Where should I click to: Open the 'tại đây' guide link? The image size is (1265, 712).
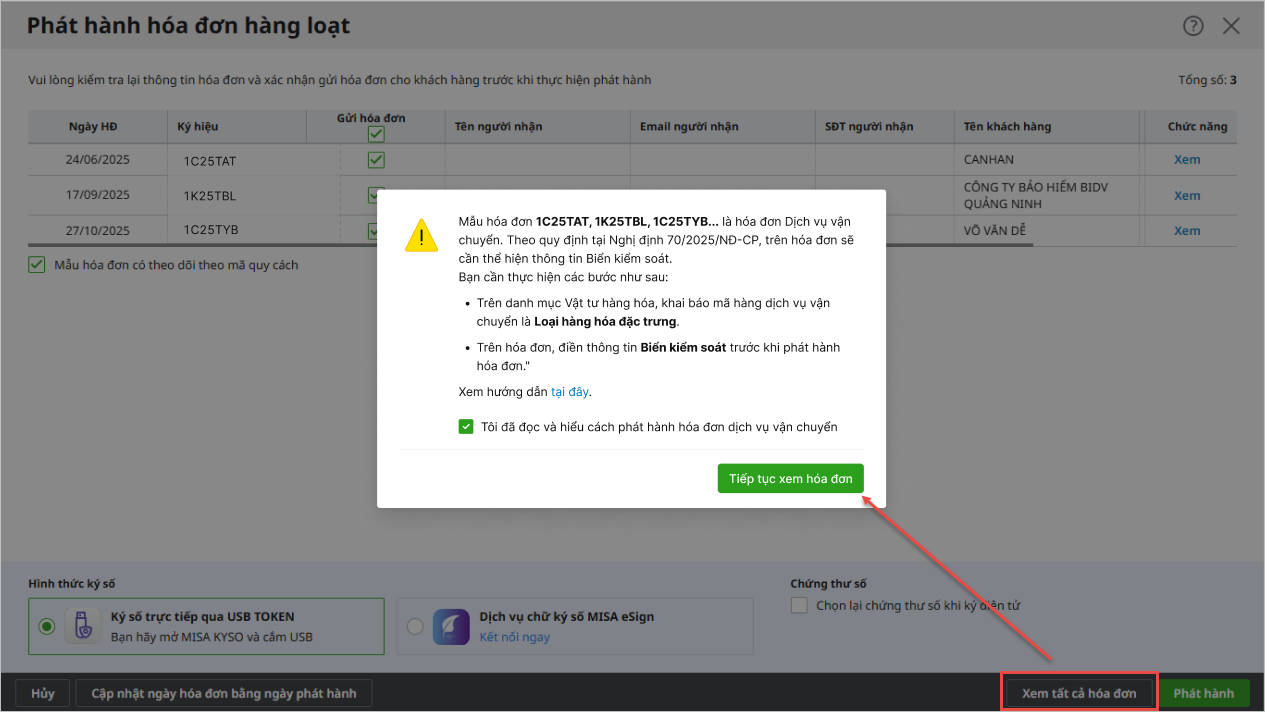tap(570, 392)
